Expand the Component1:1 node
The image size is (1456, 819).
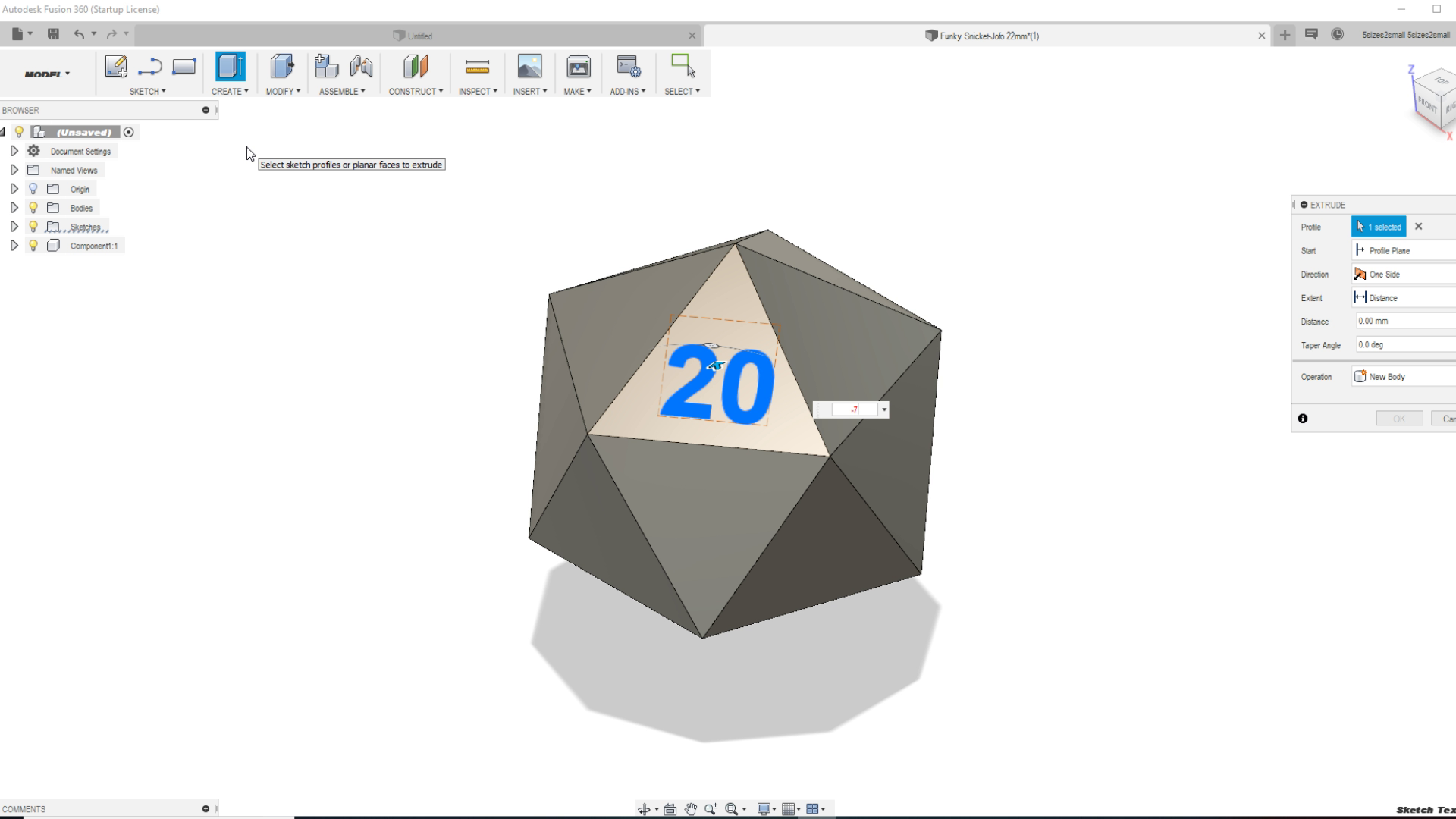click(x=14, y=246)
